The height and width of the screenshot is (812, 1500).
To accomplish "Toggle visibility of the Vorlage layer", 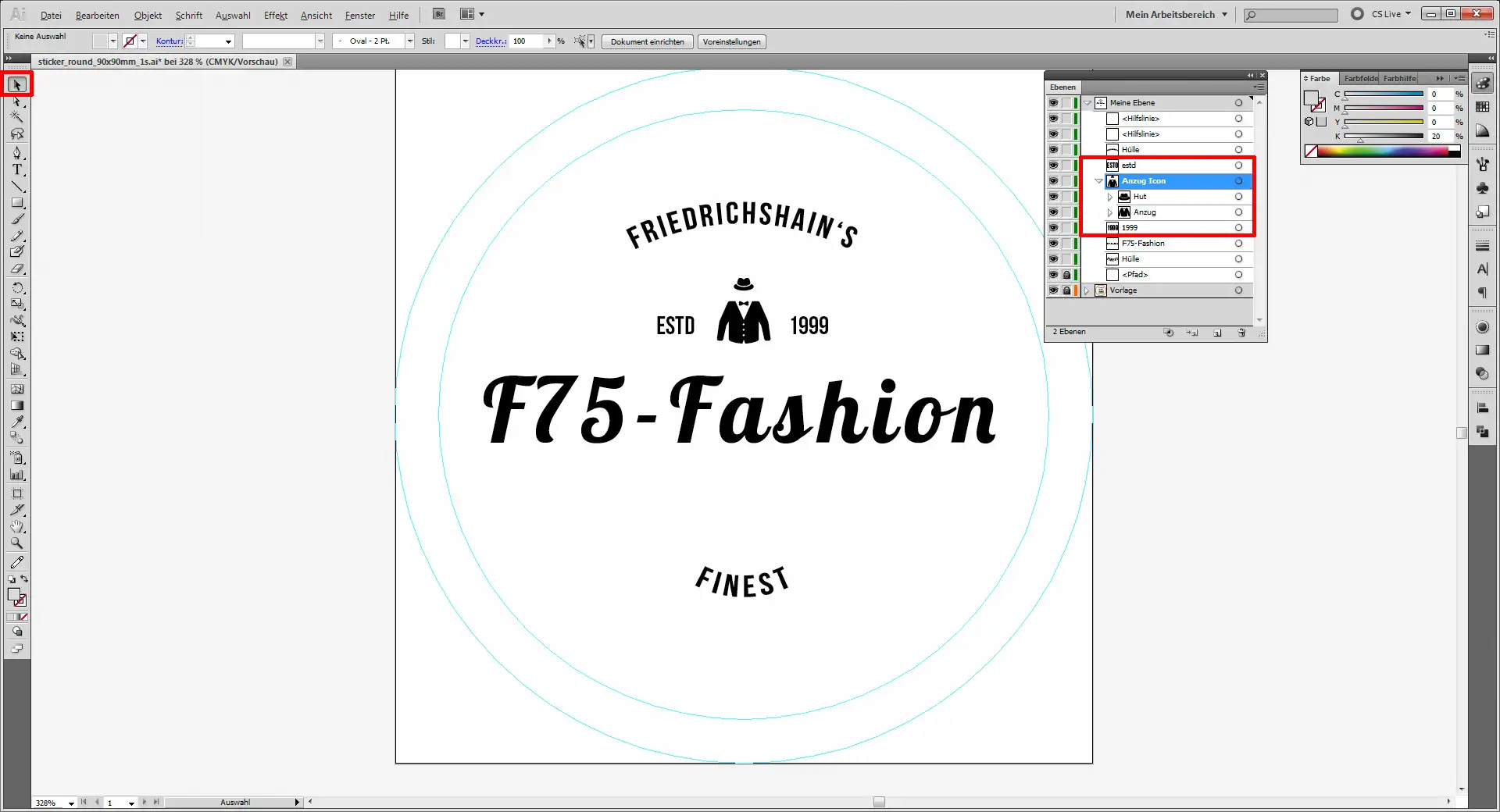I will 1053,290.
